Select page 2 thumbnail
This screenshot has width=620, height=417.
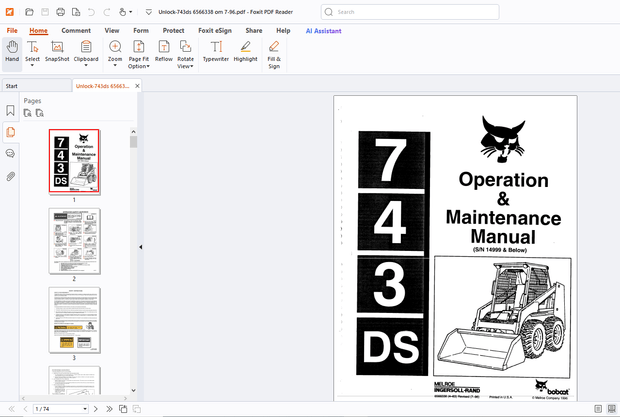pyautogui.click(x=74, y=241)
